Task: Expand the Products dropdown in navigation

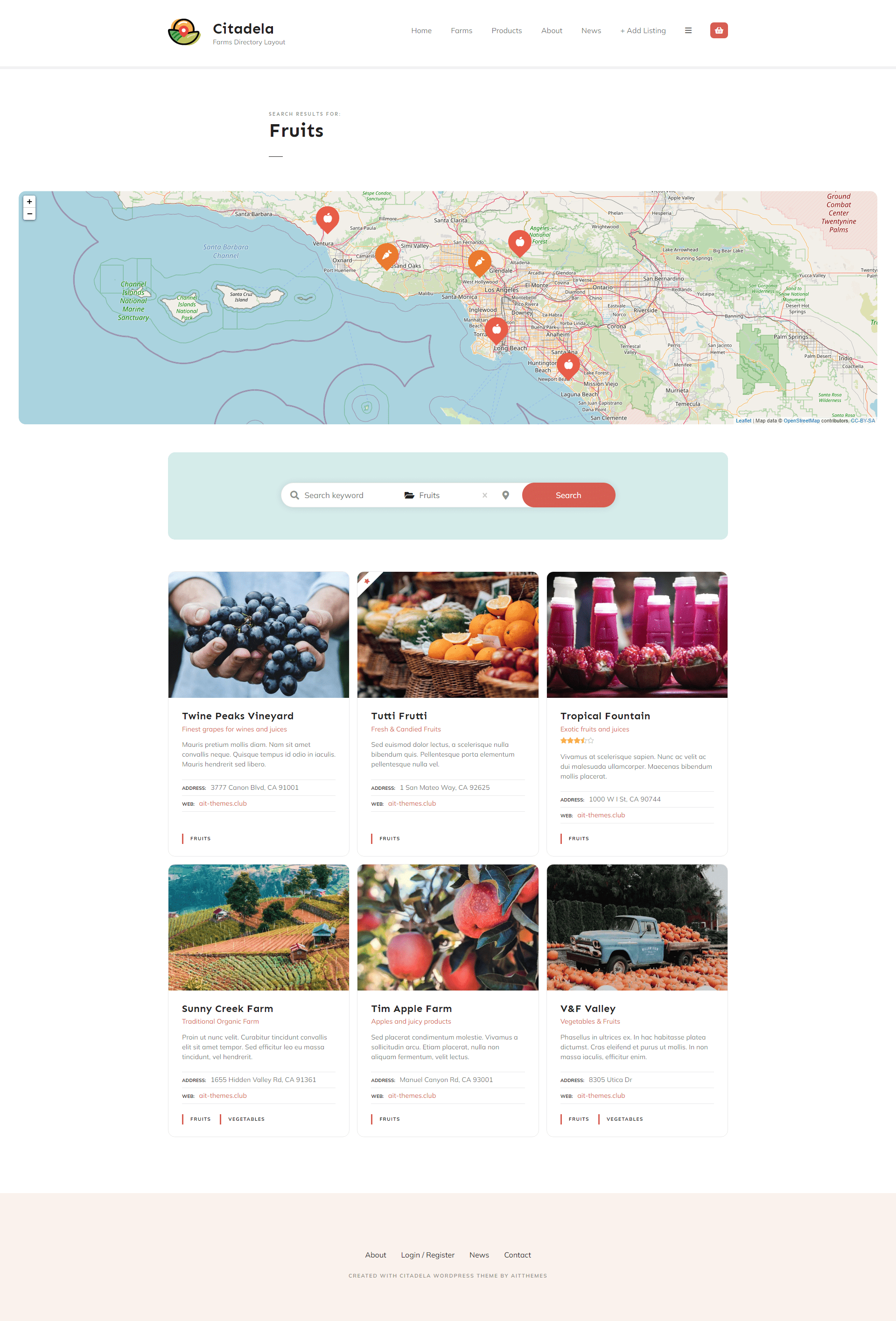Action: tap(506, 30)
